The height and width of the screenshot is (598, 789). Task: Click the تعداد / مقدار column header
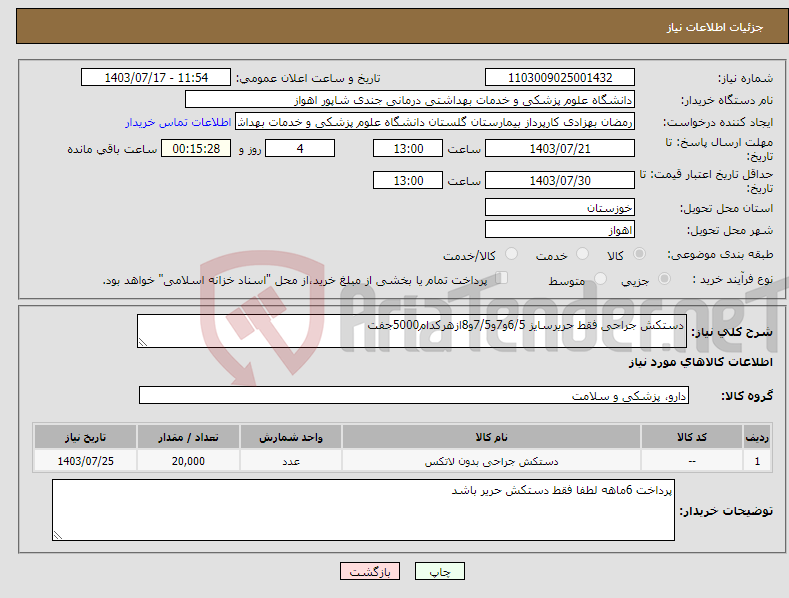(188, 437)
